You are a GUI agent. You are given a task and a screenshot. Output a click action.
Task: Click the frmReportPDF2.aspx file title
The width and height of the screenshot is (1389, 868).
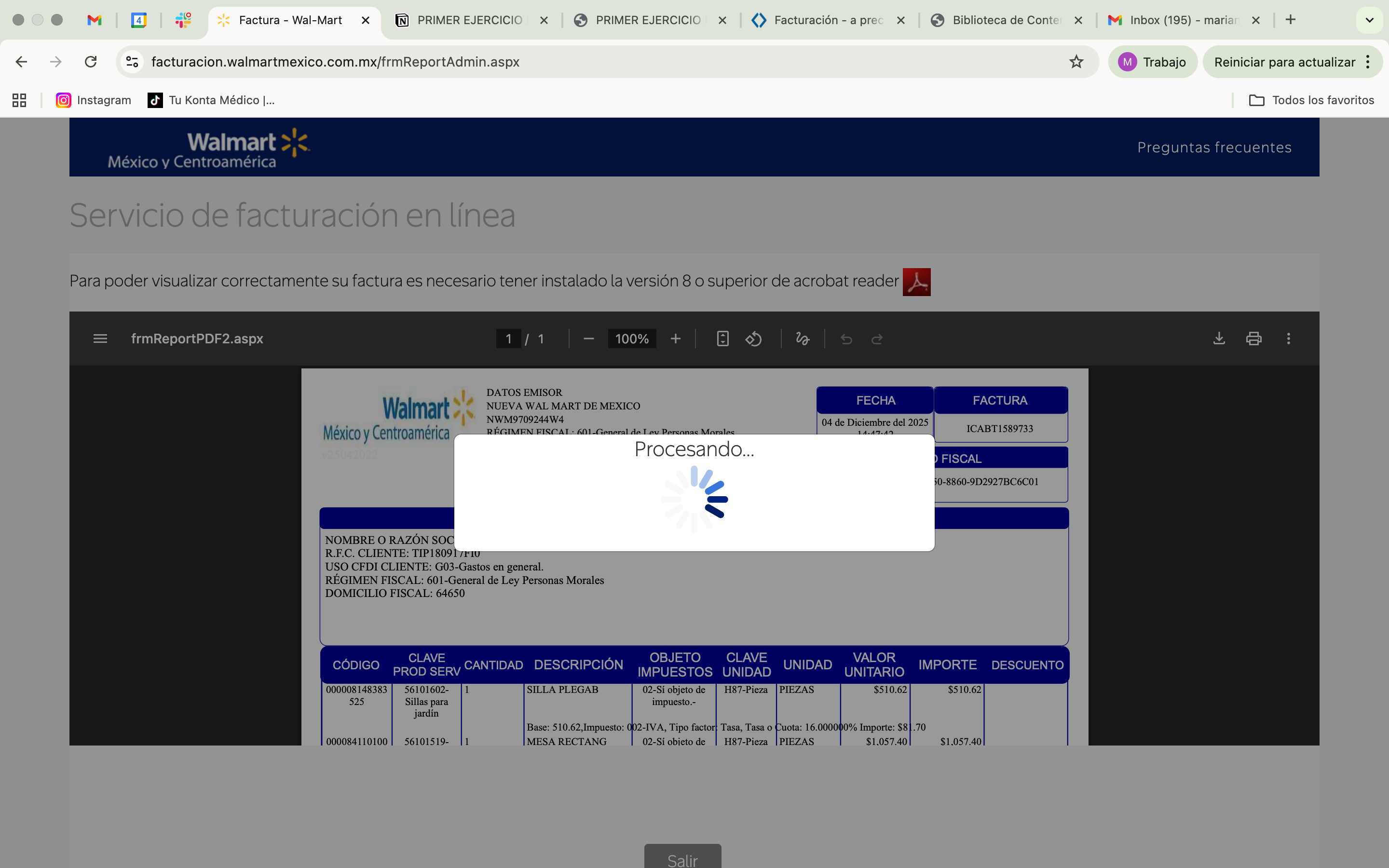coord(197,339)
